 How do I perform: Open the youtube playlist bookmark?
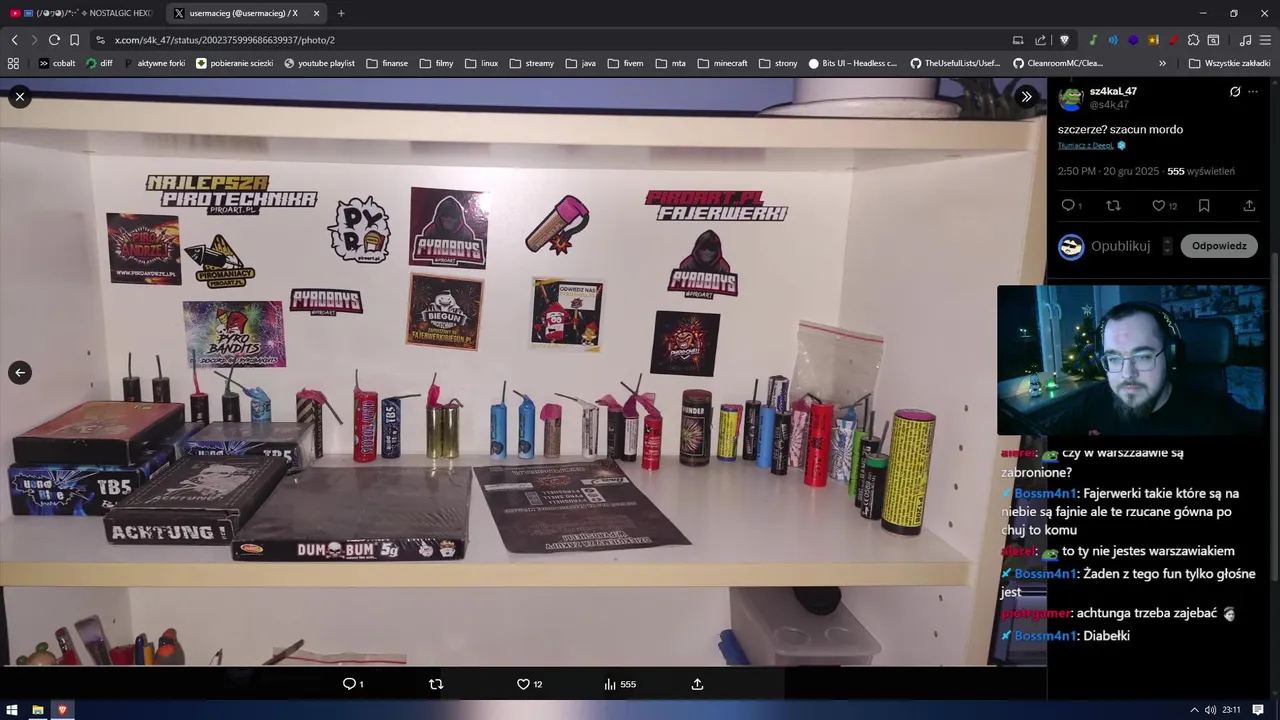pos(319,63)
